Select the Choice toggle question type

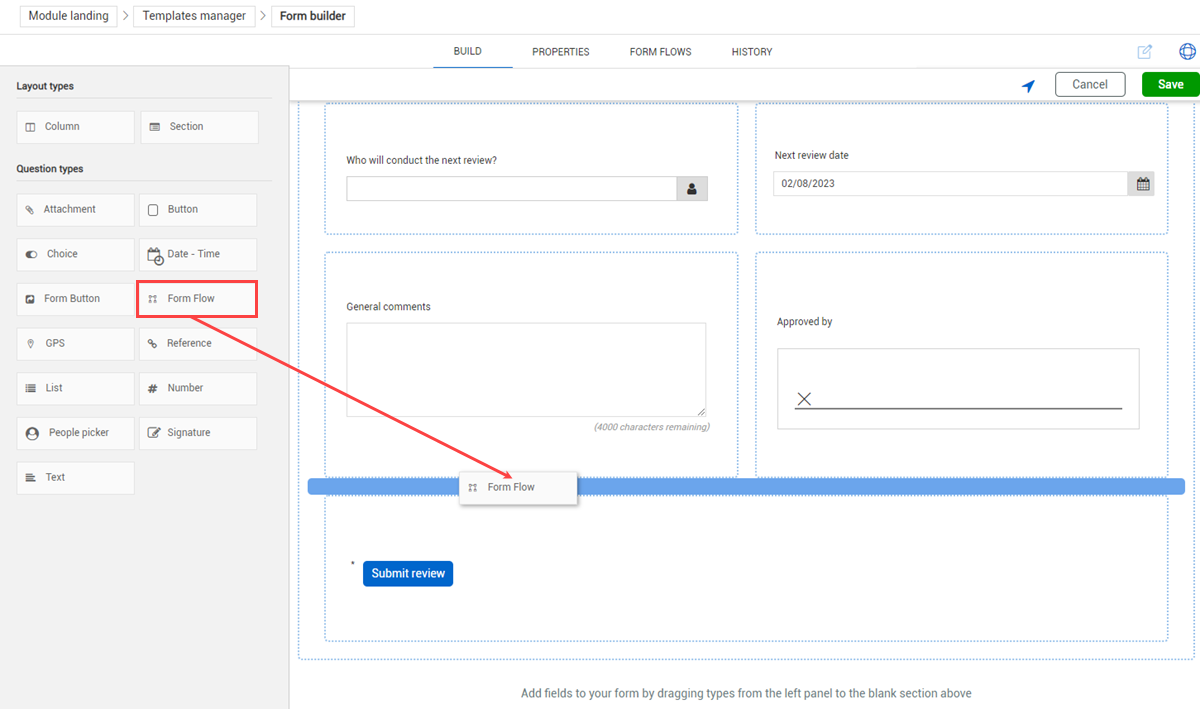pyautogui.click(x=75, y=255)
